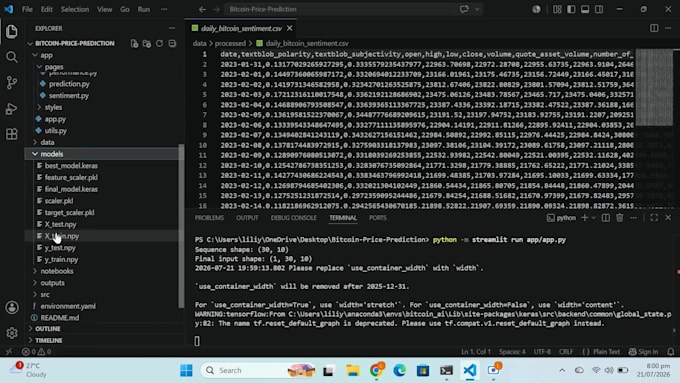Expand the OUTLINE section
The height and width of the screenshot is (383, 680).
pos(48,329)
